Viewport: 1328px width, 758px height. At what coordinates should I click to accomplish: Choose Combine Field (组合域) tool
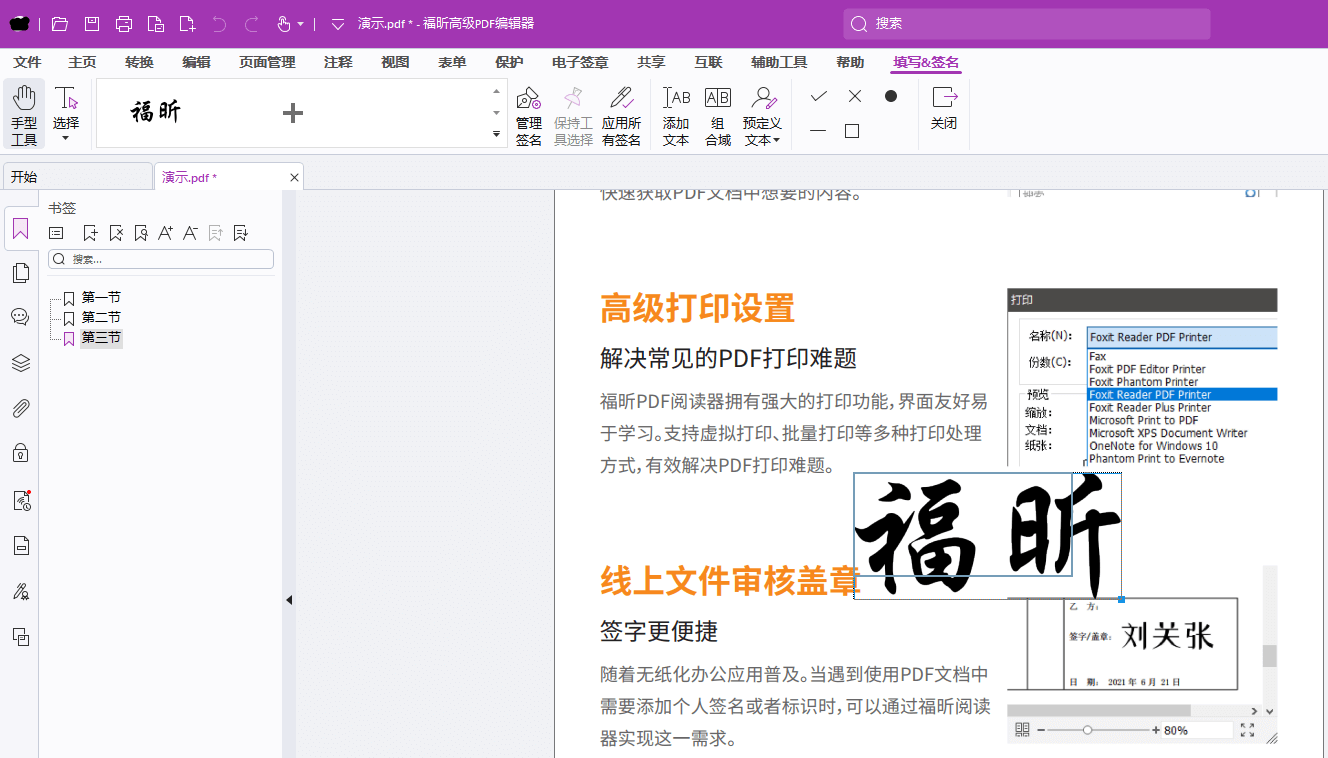tap(718, 116)
